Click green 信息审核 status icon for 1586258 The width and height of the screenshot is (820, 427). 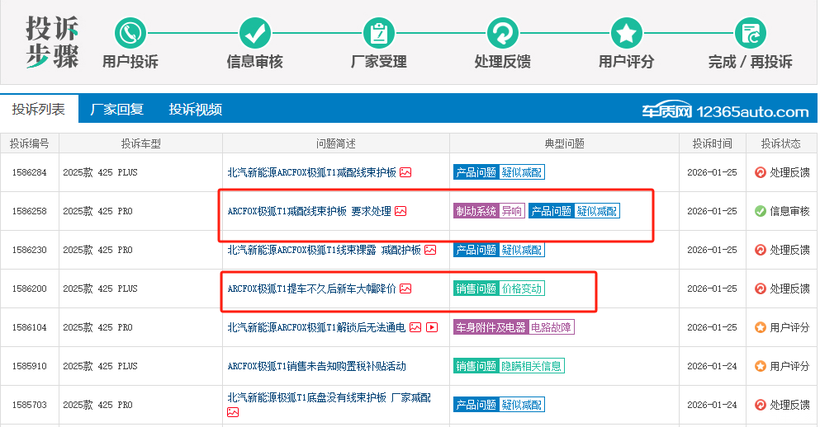point(760,211)
